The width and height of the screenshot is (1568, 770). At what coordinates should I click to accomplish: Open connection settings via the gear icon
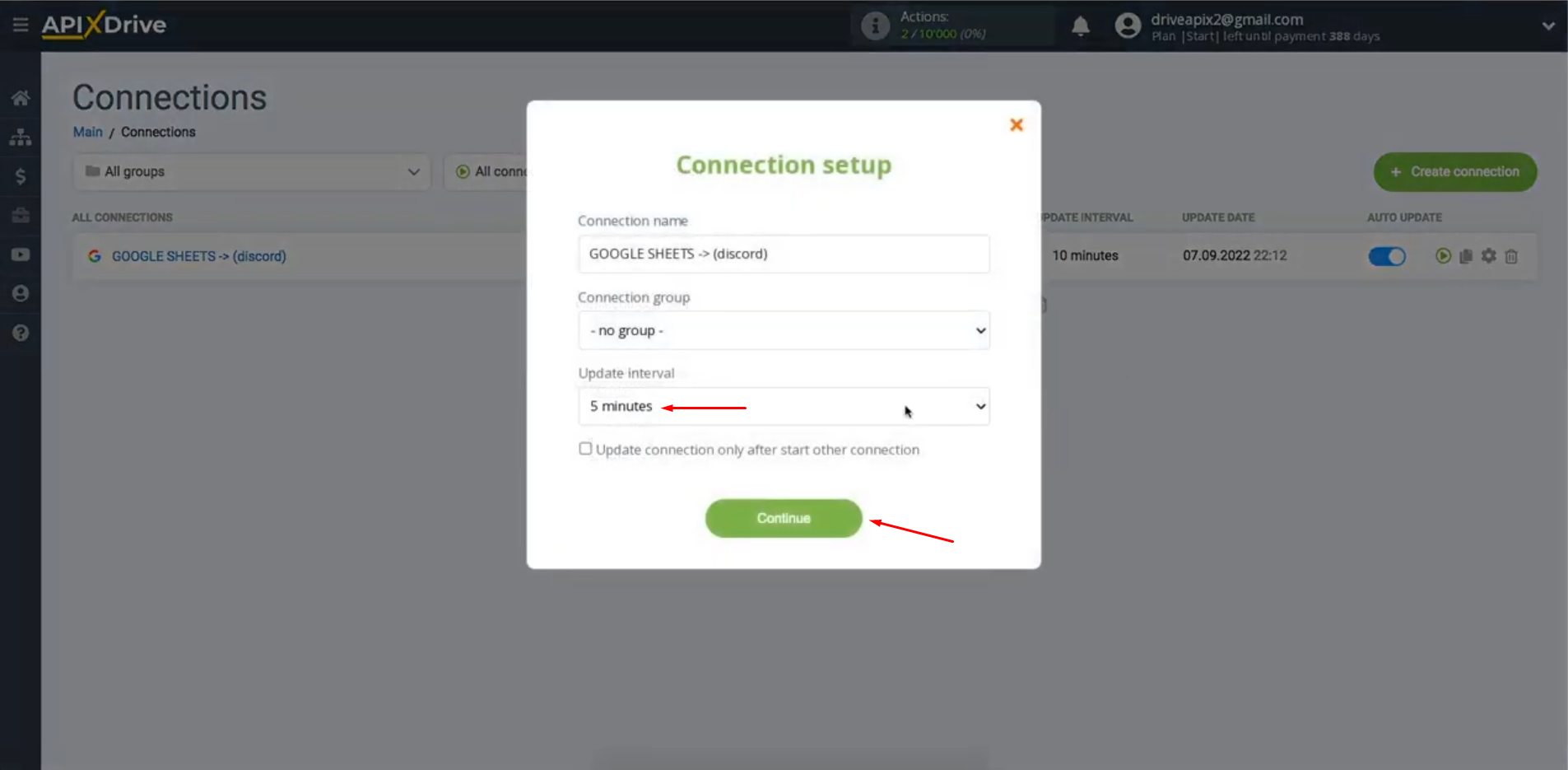coord(1489,256)
